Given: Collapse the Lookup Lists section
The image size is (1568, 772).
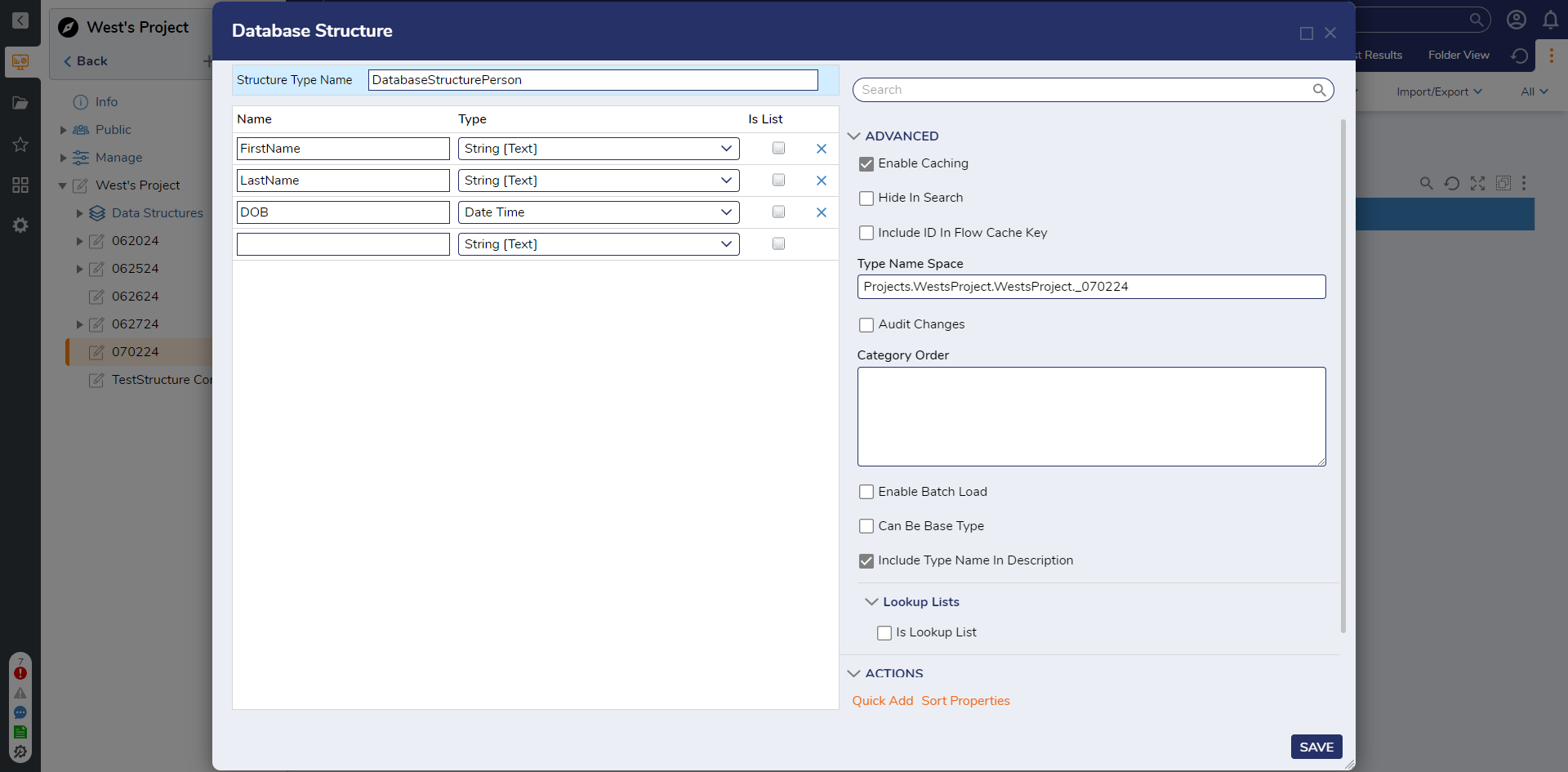Looking at the screenshot, I should [x=872, y=602].
